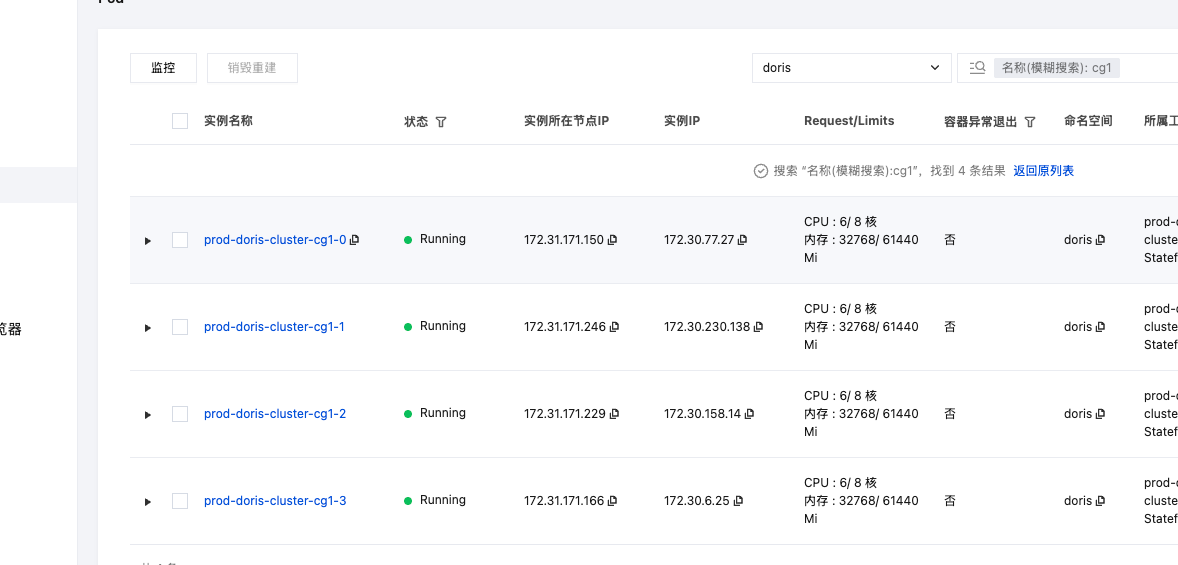The image size is (1178, 565).
Task: Click filter icon beside 容器异常退出 column
Action: pyautogui.click(x=1030, y=122)
